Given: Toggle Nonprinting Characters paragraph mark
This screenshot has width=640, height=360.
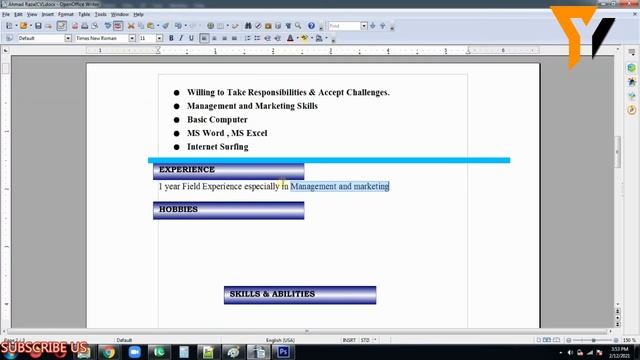Looking at the screenshot, I should pyautogui.click(x=288, y=26).
